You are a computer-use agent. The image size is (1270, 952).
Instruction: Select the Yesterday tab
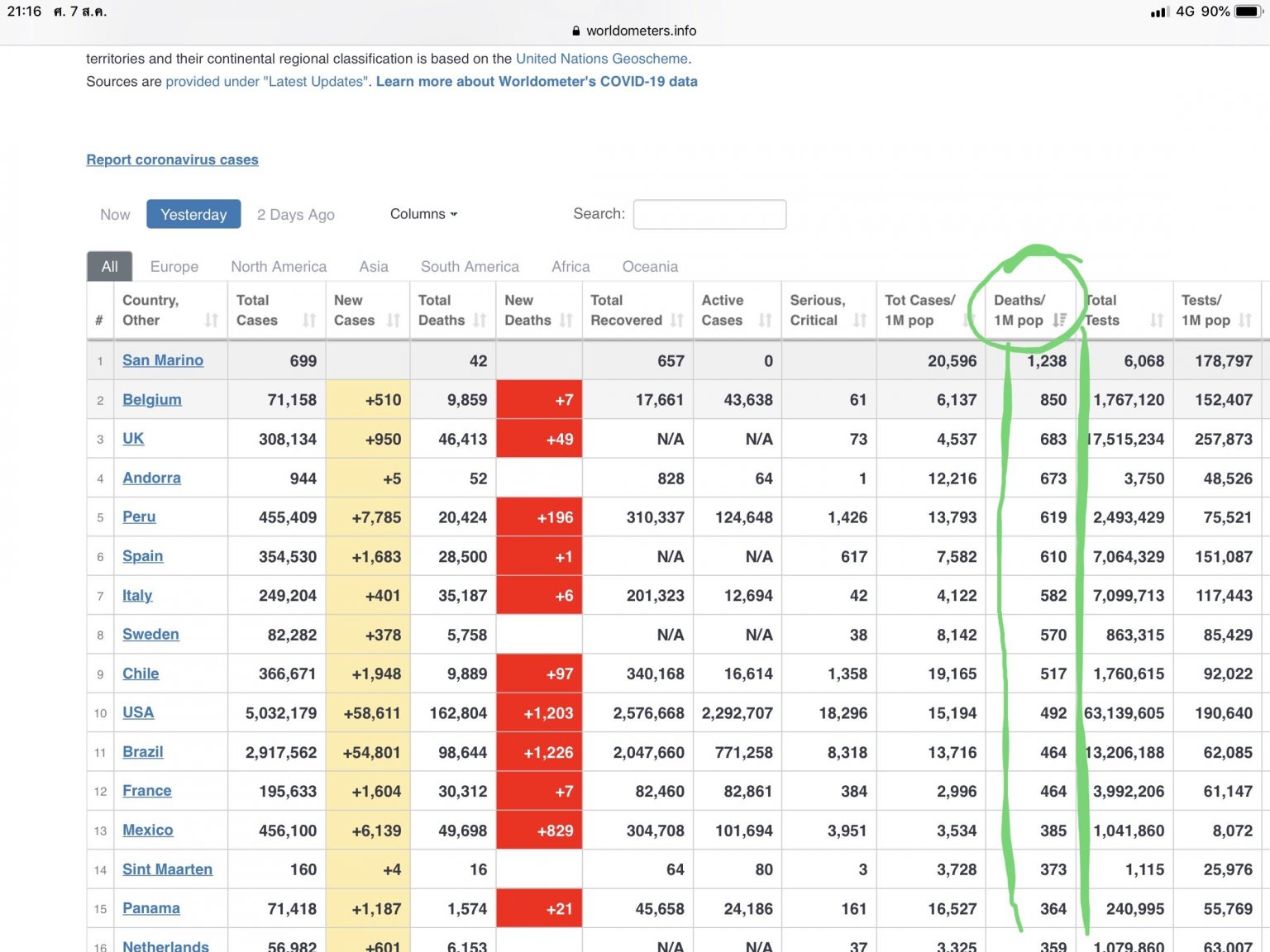193,214
